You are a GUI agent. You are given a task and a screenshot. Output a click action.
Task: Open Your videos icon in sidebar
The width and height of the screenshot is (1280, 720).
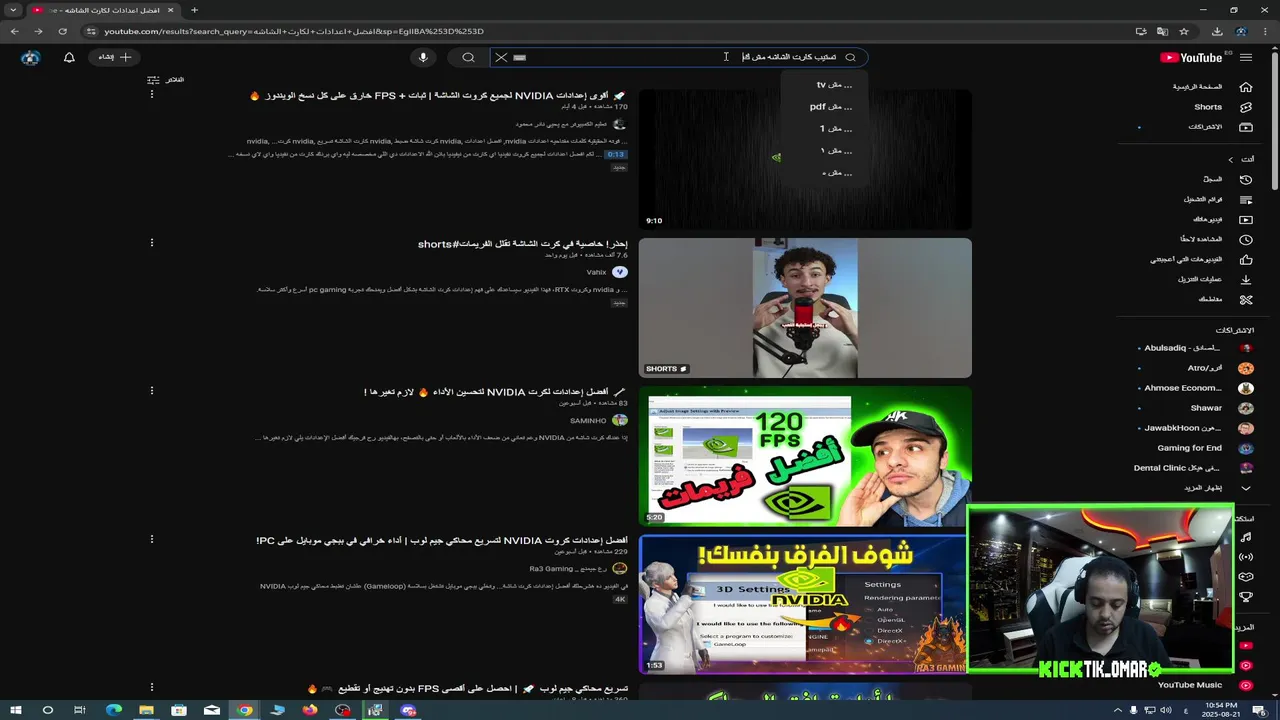(1245, 219)
